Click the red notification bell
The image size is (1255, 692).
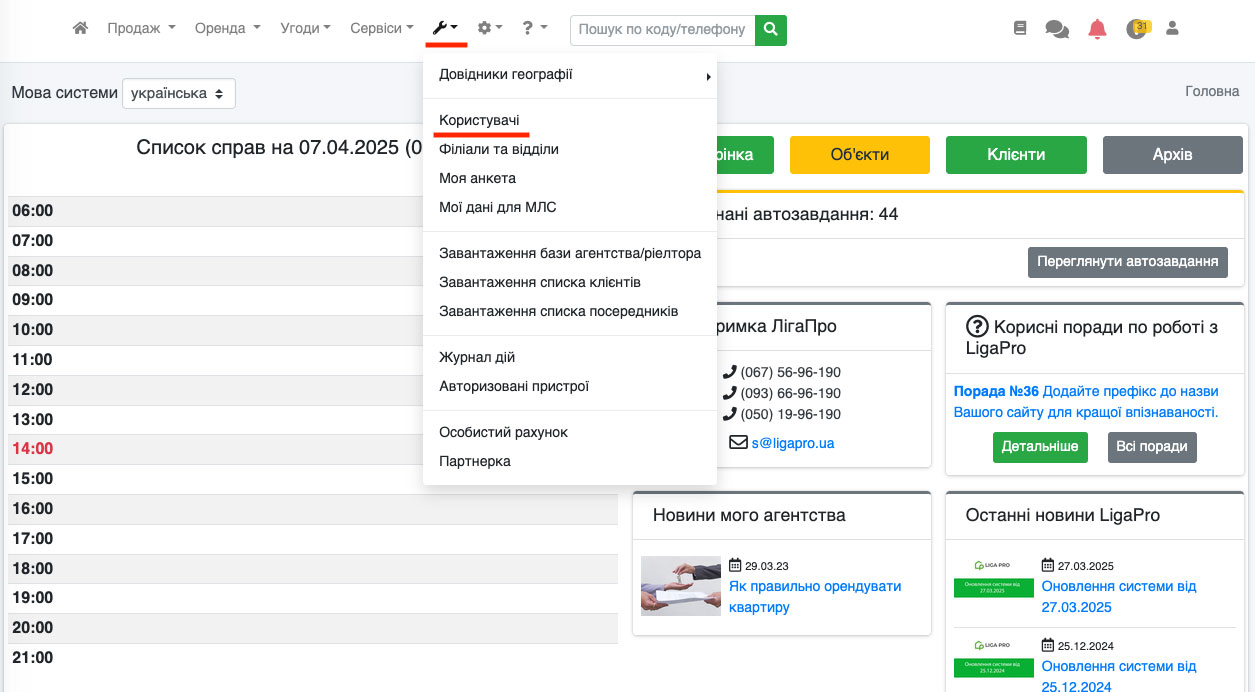(1098, 29)
